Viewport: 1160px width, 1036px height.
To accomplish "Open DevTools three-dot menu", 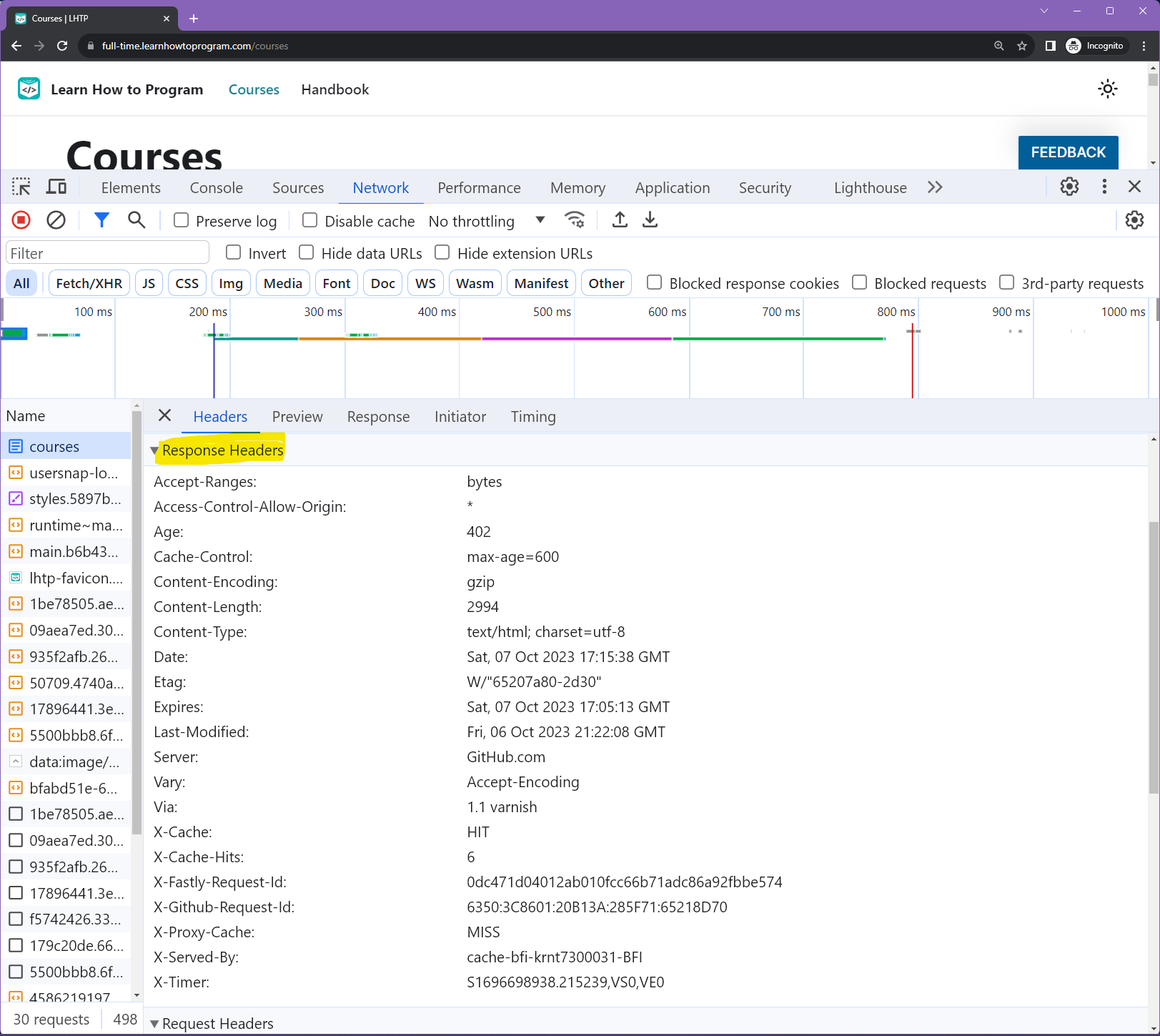I will [1104, 187].
